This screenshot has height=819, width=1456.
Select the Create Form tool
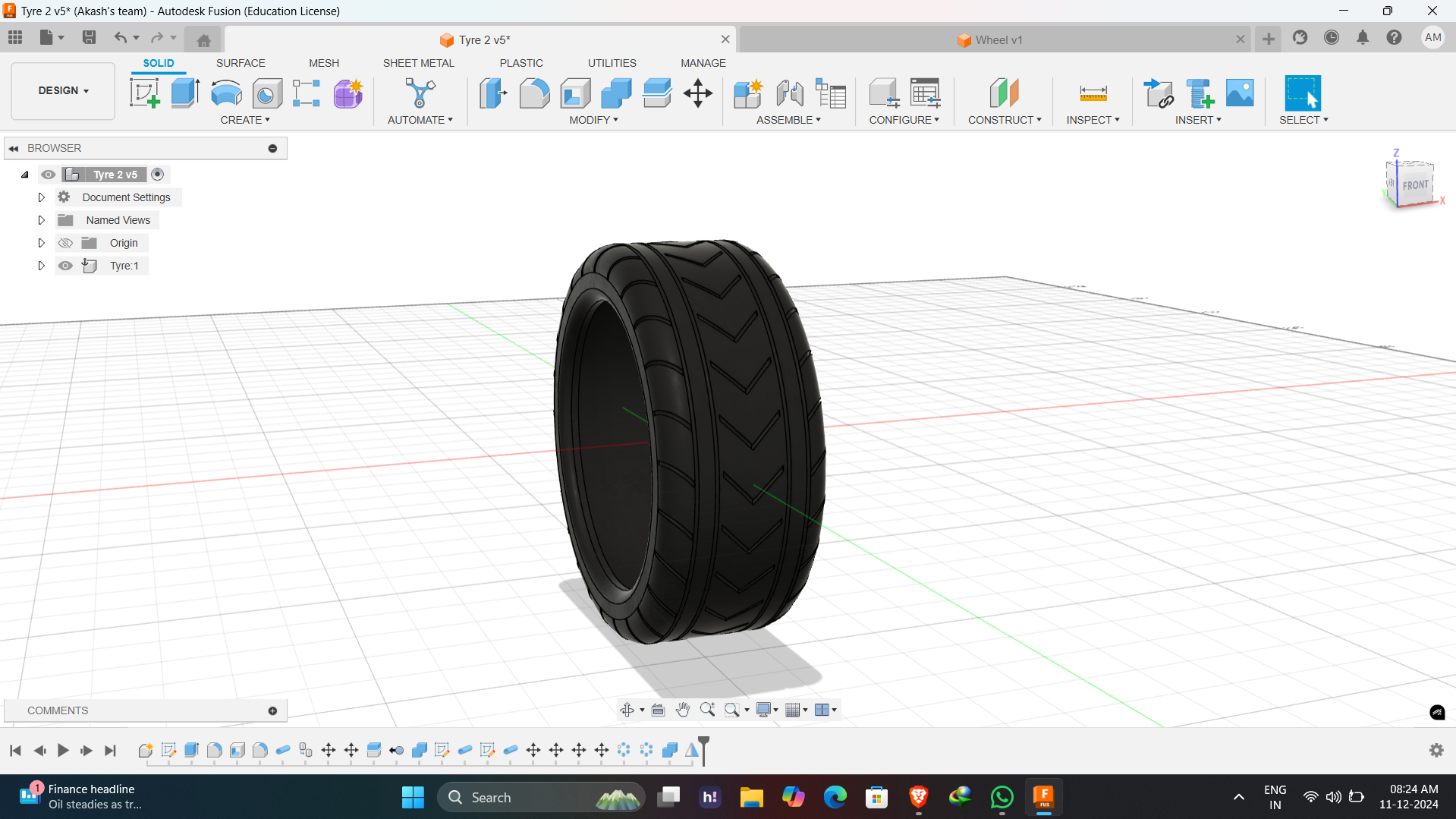[348, 93]
